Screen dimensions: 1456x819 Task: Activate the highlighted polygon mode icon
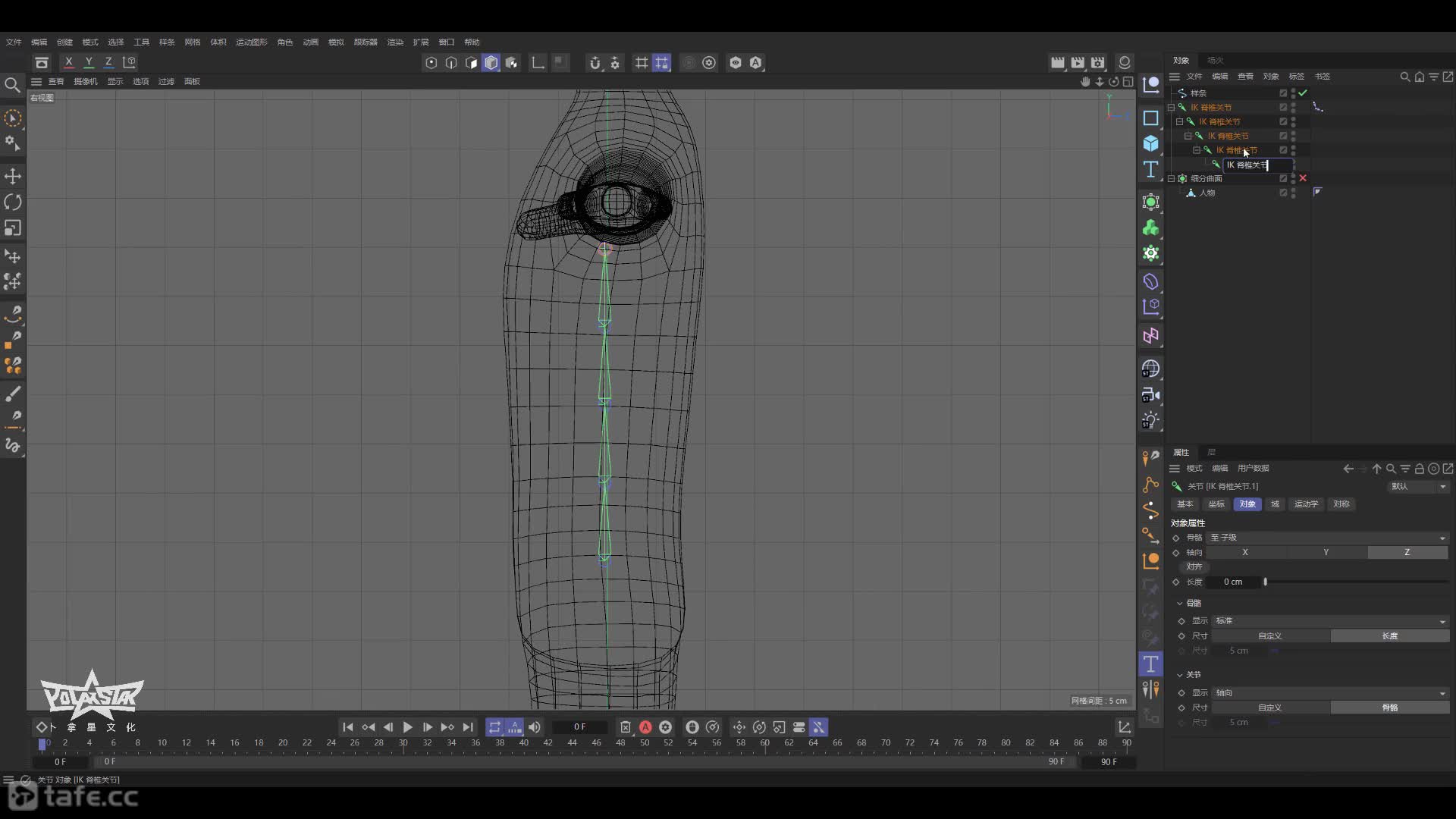pyautogui.click(x=491, y=63)
